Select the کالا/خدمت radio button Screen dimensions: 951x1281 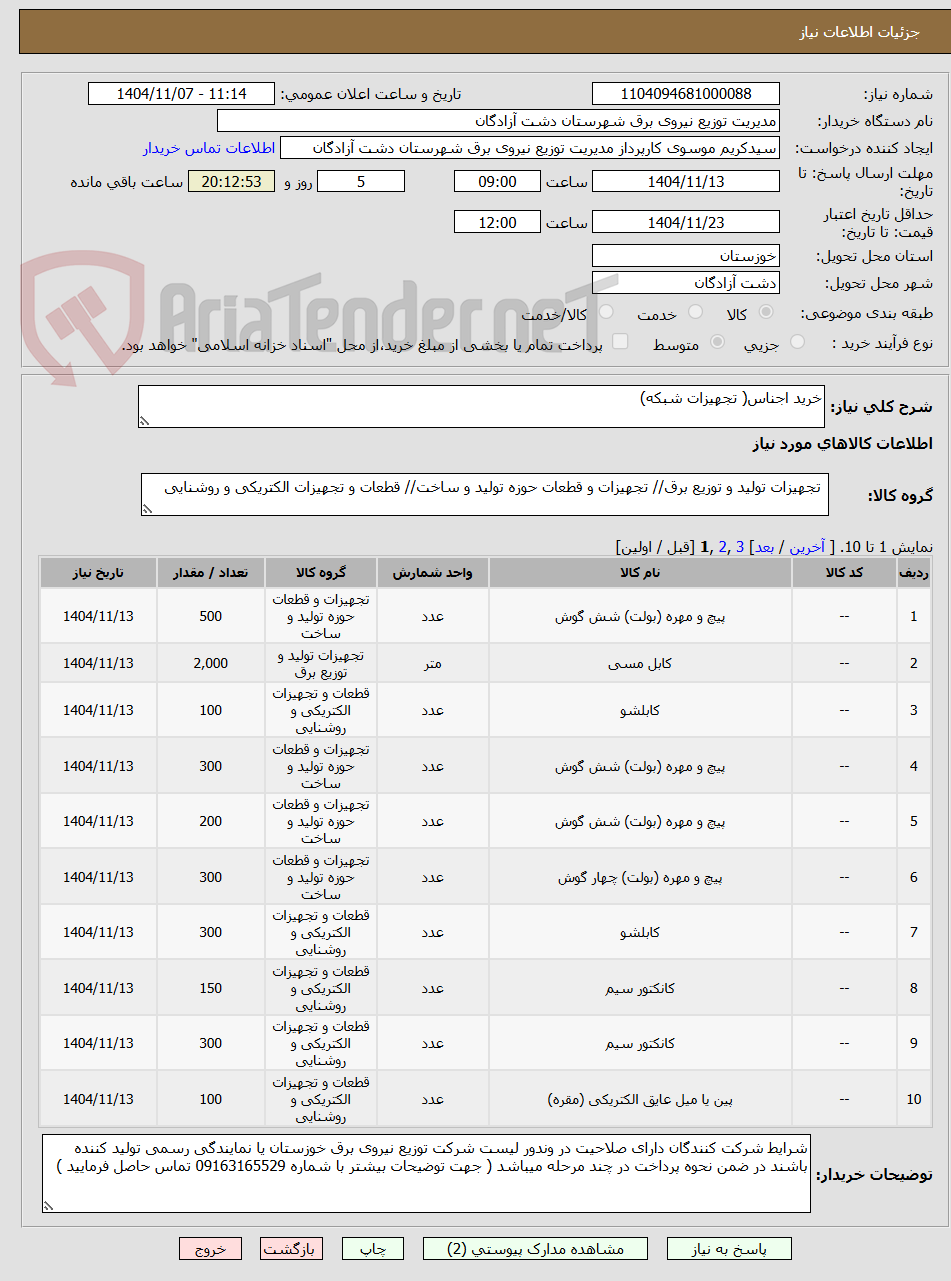tap(607, 313)
